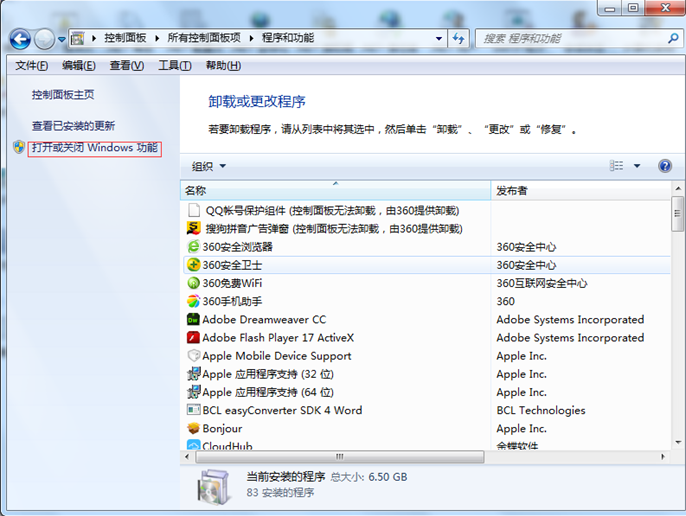Click horizontal scrollbar right arrow
Viewport: 686px width, 516px height.
pyautogui.click(x=663, y=457)
